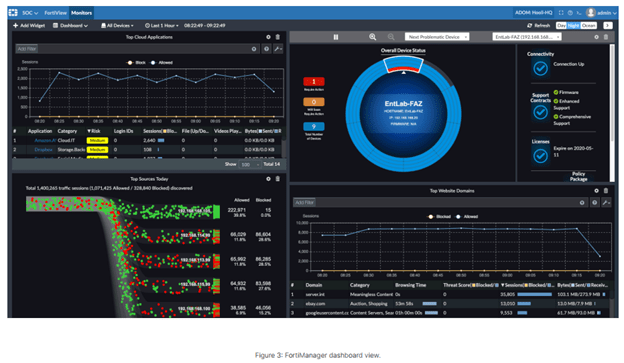Open the EntLab-FAZ device dropdown
Viewport: 624px width, 363px height.
(527, 37)
